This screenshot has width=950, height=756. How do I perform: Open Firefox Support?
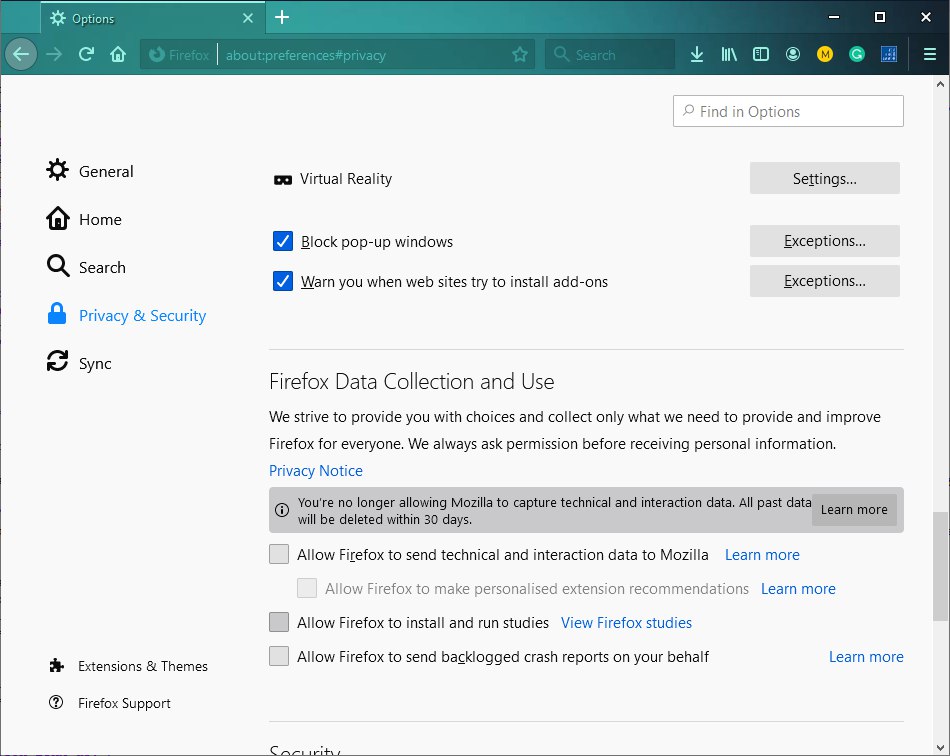tap(110, 703)
